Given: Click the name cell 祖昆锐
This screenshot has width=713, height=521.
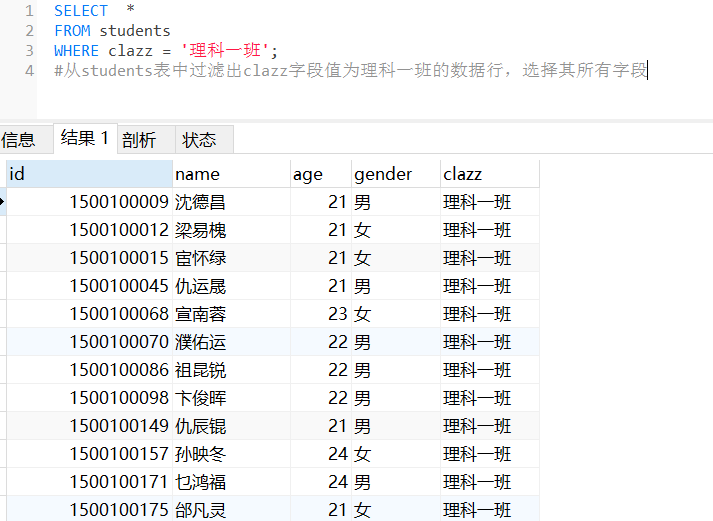Looking at the screenshot, I should click(231, 370).
